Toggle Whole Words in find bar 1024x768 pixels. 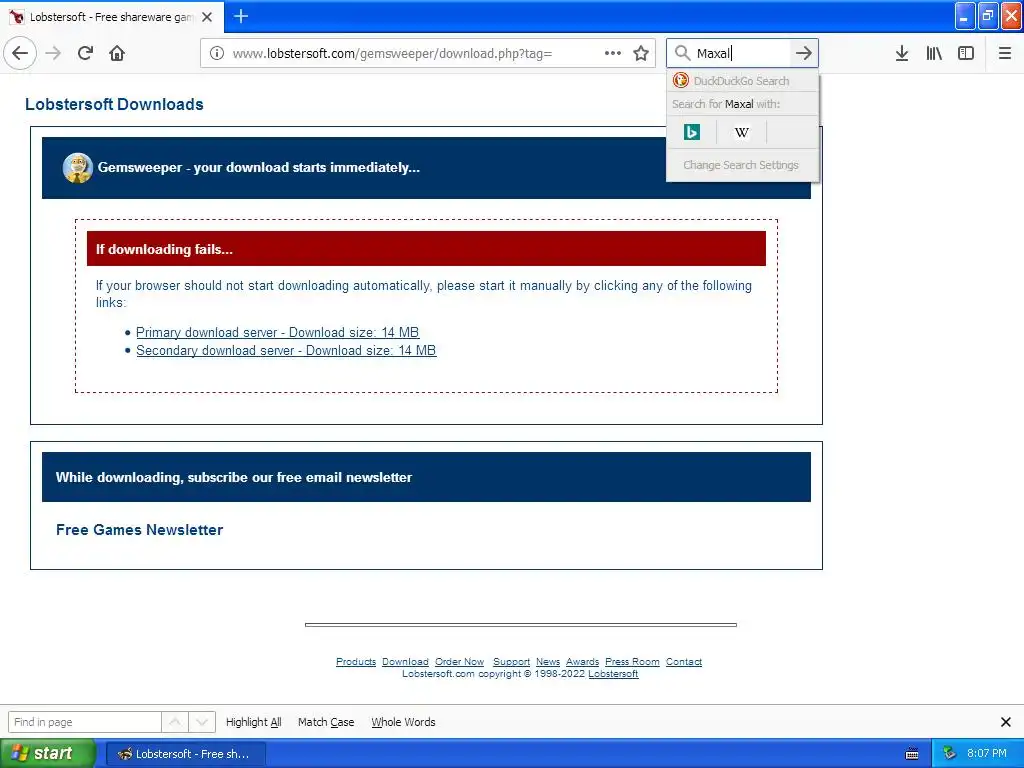click(x=403, y=722)
